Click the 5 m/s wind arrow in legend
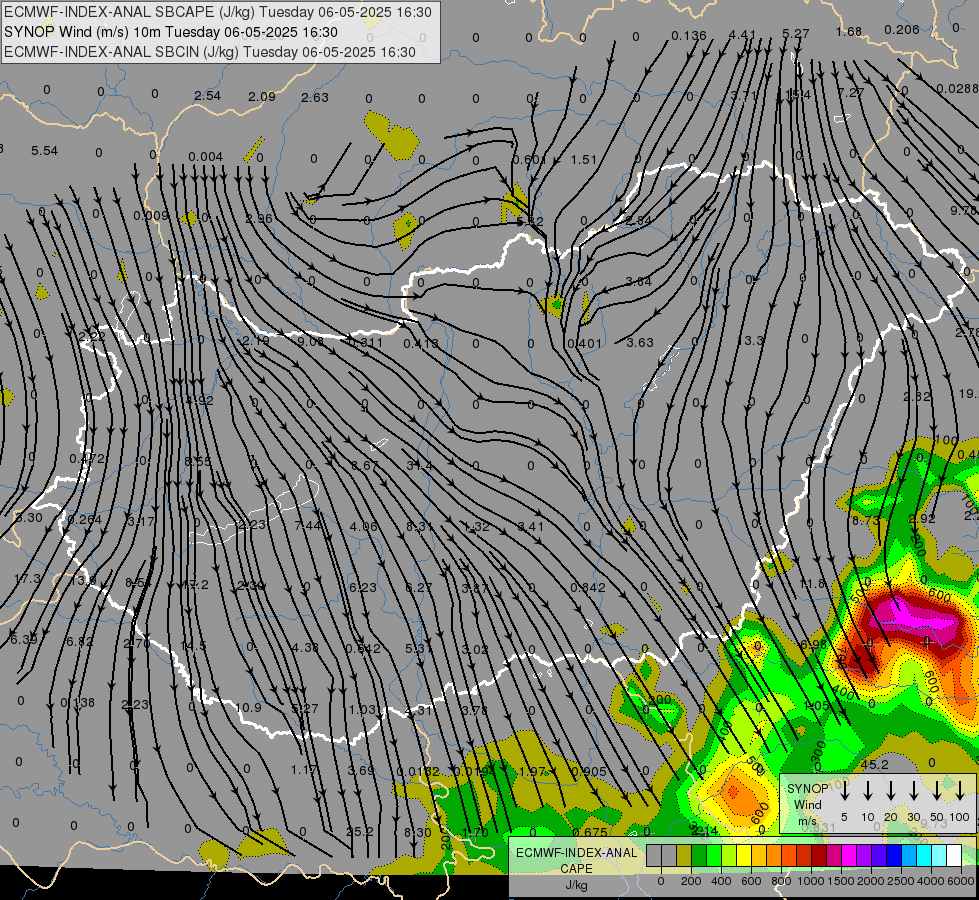 click(844, 791)
